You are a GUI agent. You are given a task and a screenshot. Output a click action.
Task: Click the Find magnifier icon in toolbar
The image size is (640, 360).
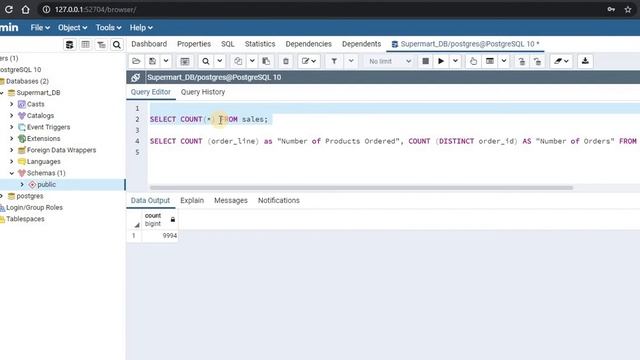click(x=206, y=61)
